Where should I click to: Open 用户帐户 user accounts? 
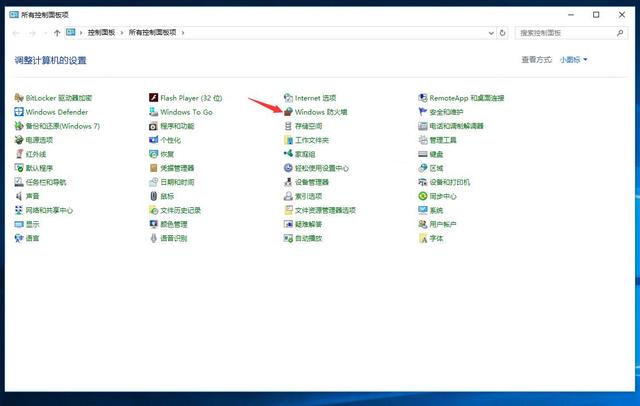438,224
